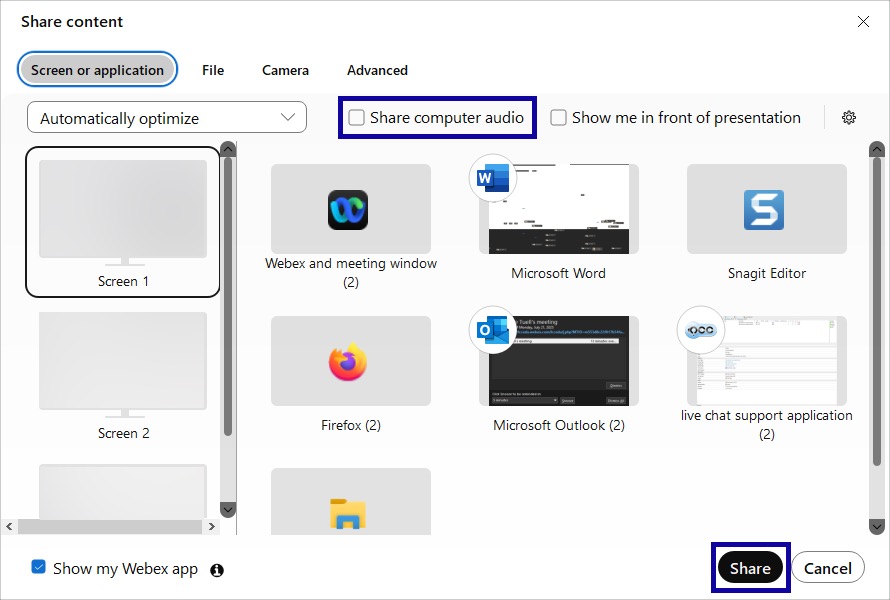Select the Screen 1 thumbnail

[123, 221]
